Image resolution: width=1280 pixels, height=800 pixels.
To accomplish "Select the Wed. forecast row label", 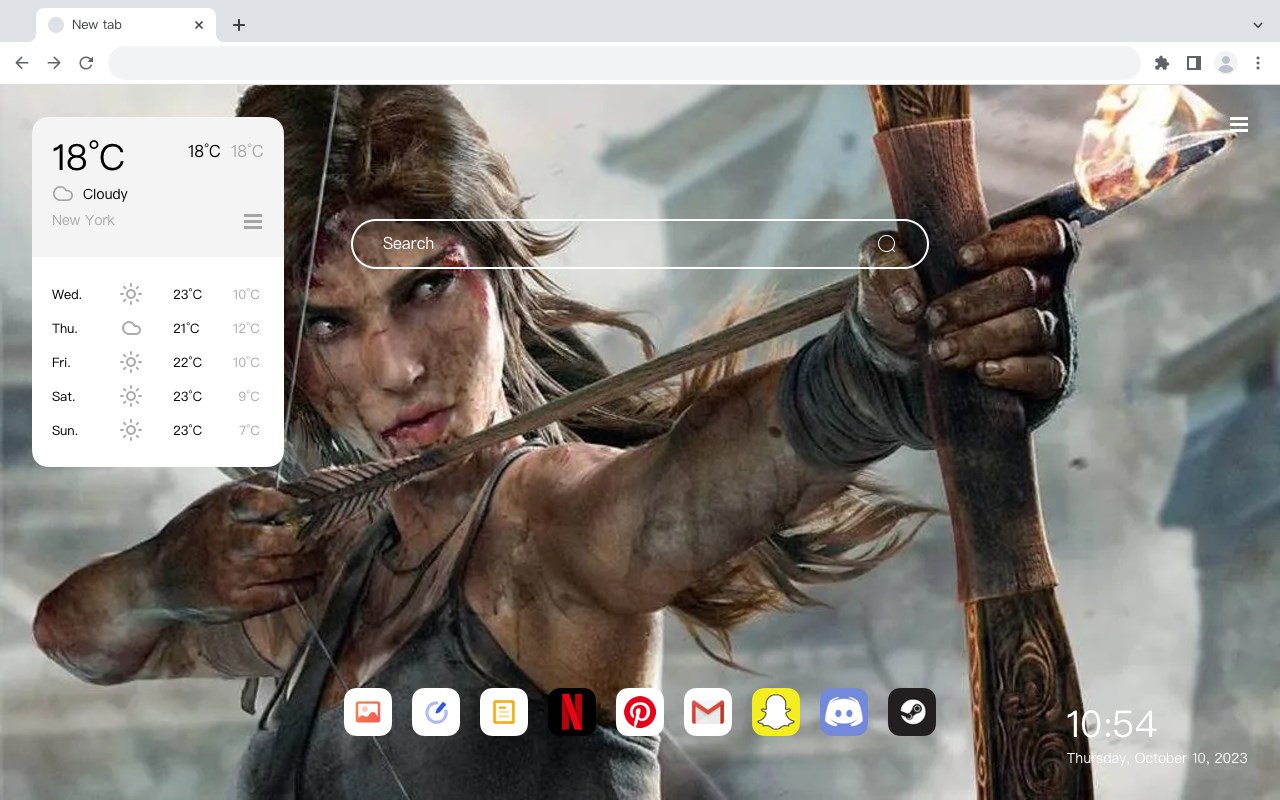I will (x=67, y=294).
